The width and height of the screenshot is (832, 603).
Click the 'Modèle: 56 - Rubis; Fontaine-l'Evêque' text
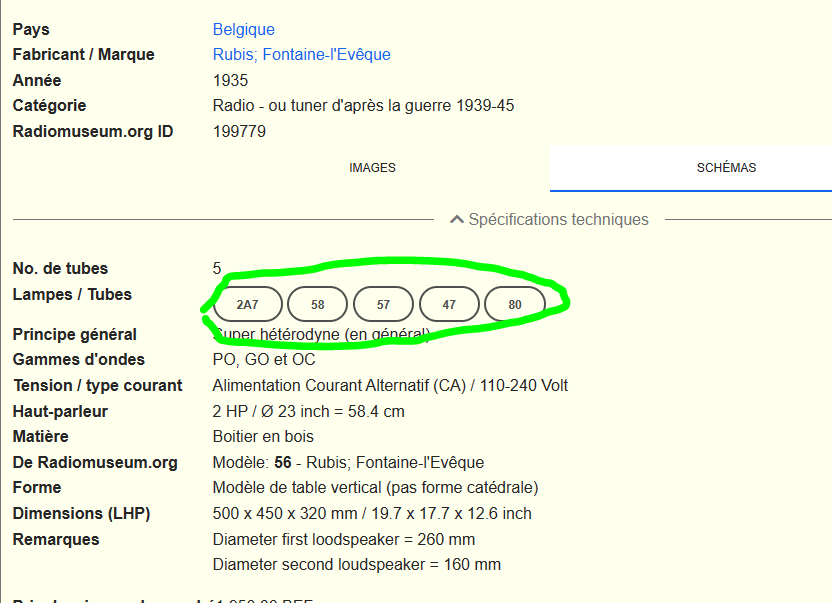(x=349, y=462)
